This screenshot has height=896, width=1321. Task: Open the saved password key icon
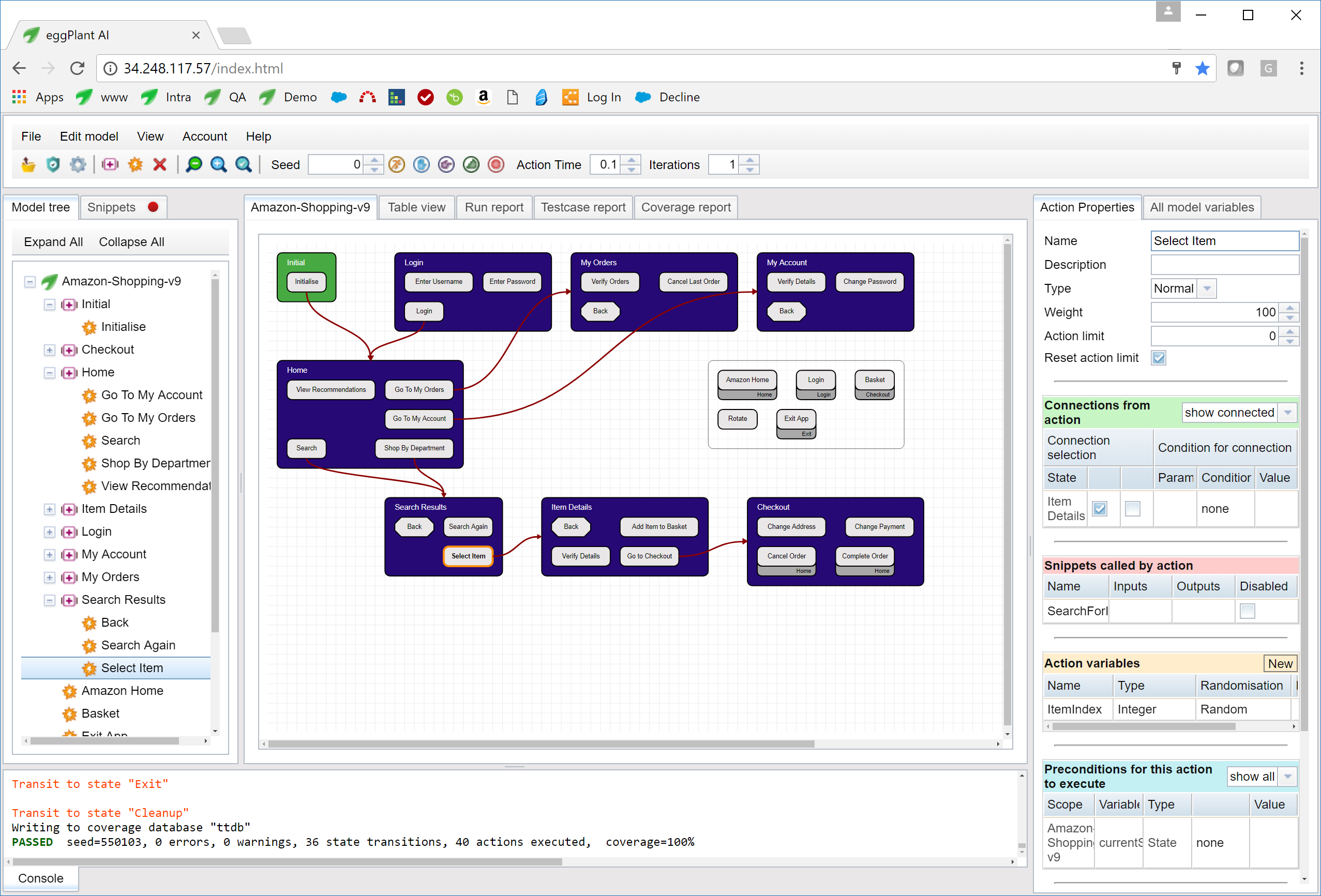(1177, 69)
